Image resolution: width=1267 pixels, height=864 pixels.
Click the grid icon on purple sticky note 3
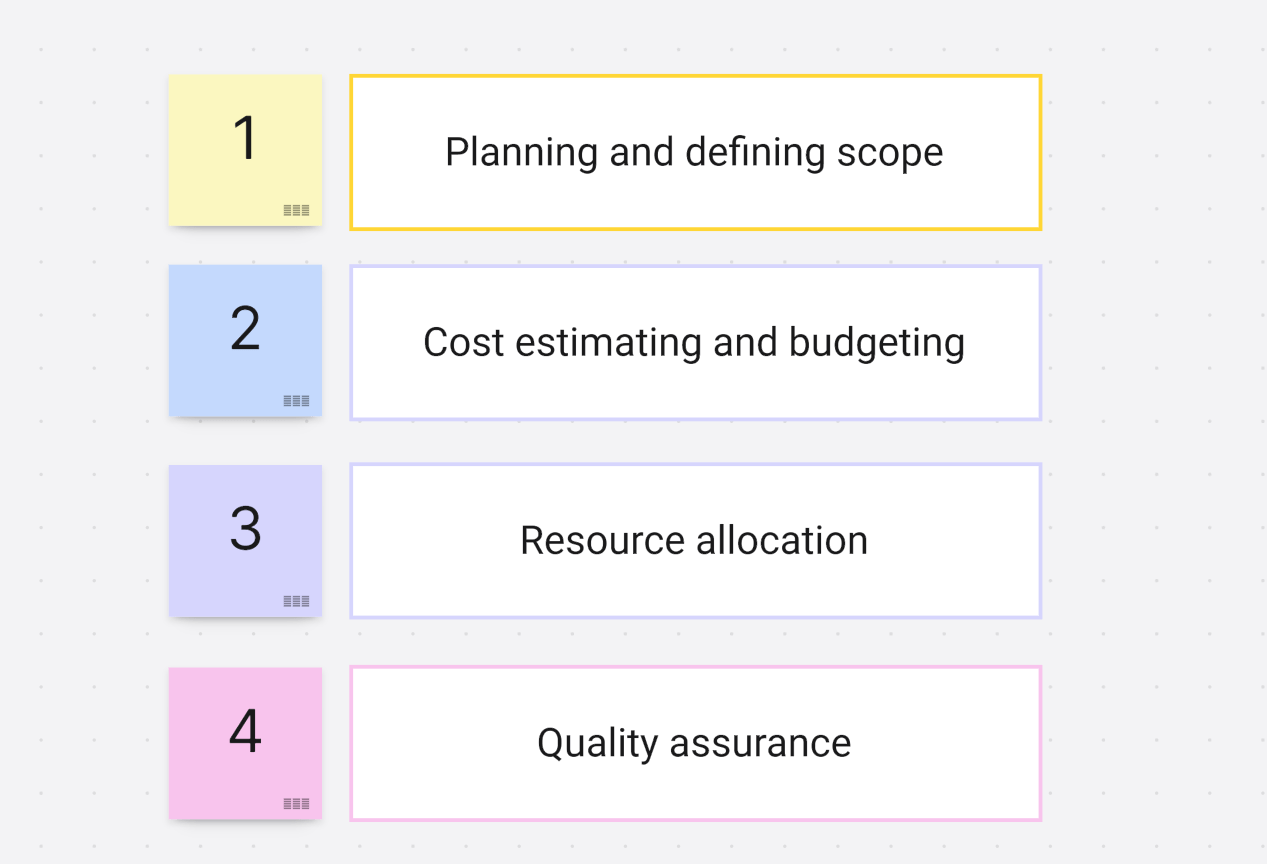(296, 601)
